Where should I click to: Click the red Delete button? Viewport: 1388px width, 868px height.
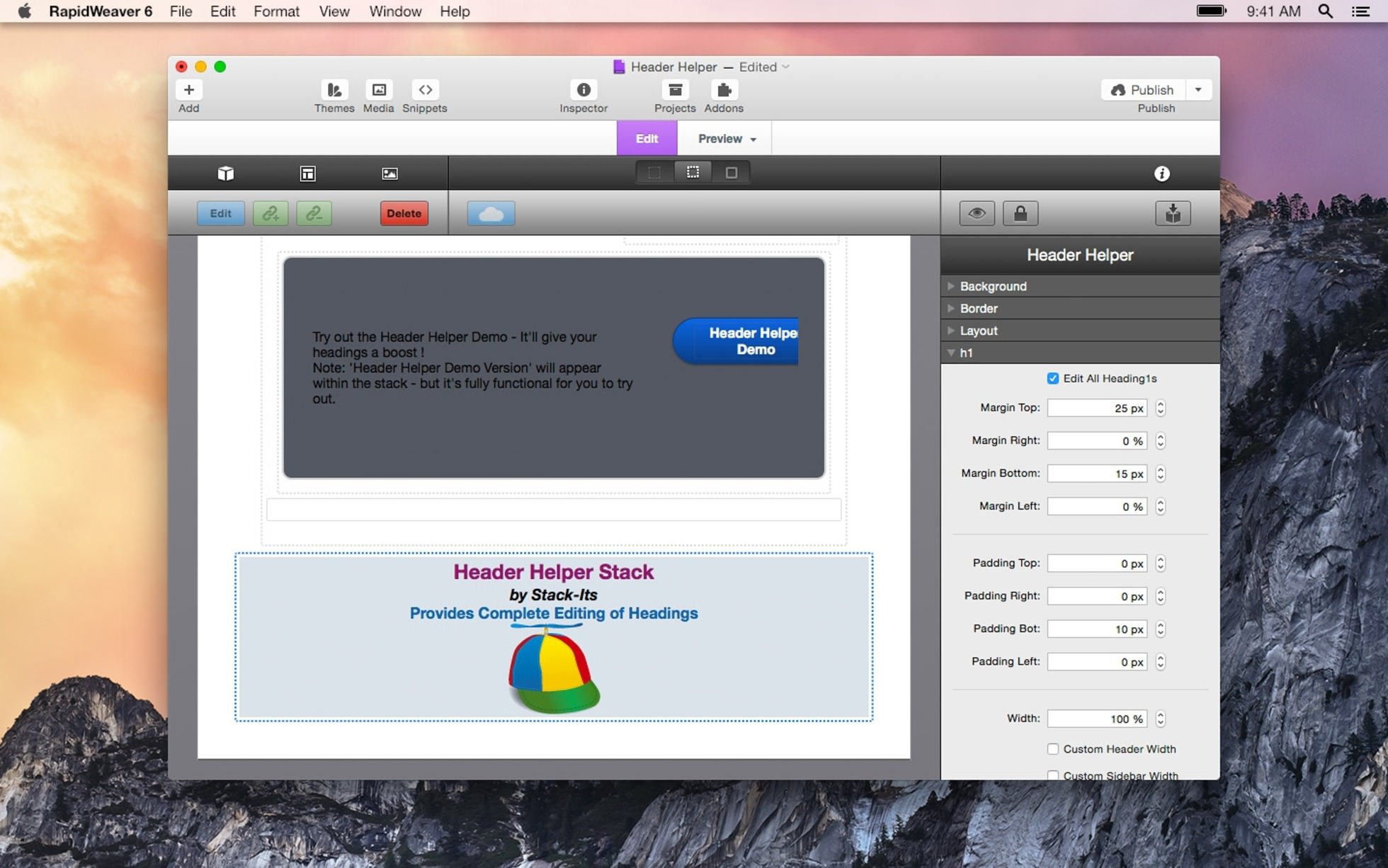[x=404, y=213]
